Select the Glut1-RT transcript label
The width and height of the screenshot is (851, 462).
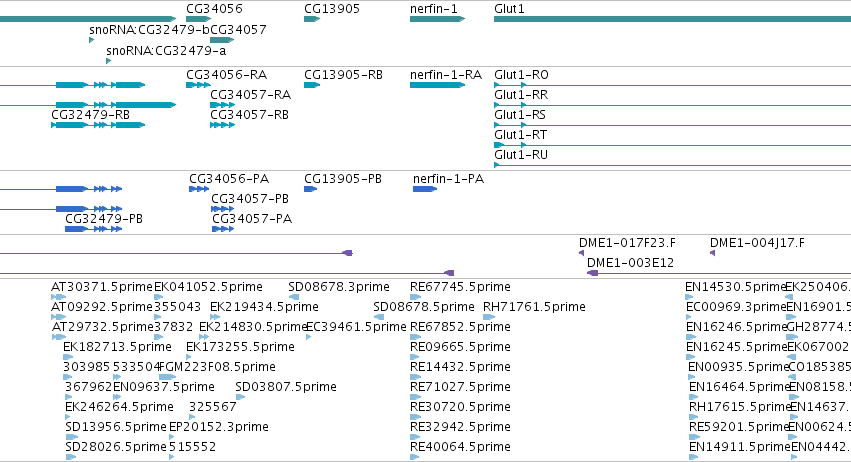click(x=520, y=135)
